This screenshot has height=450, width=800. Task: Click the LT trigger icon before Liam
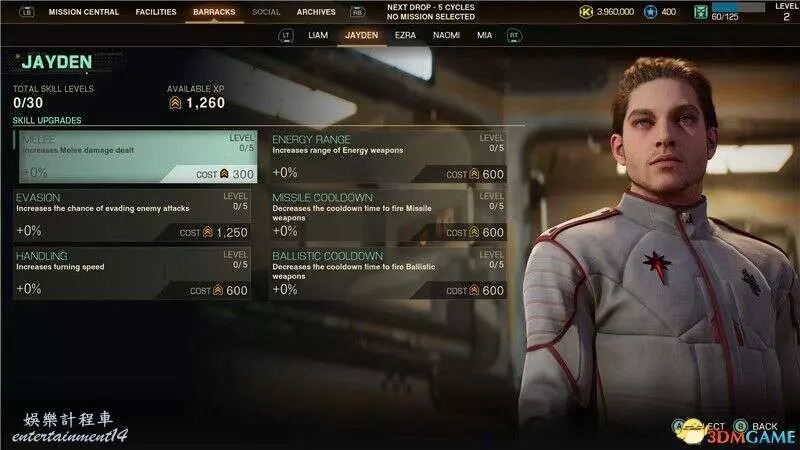tap(286, 36)
